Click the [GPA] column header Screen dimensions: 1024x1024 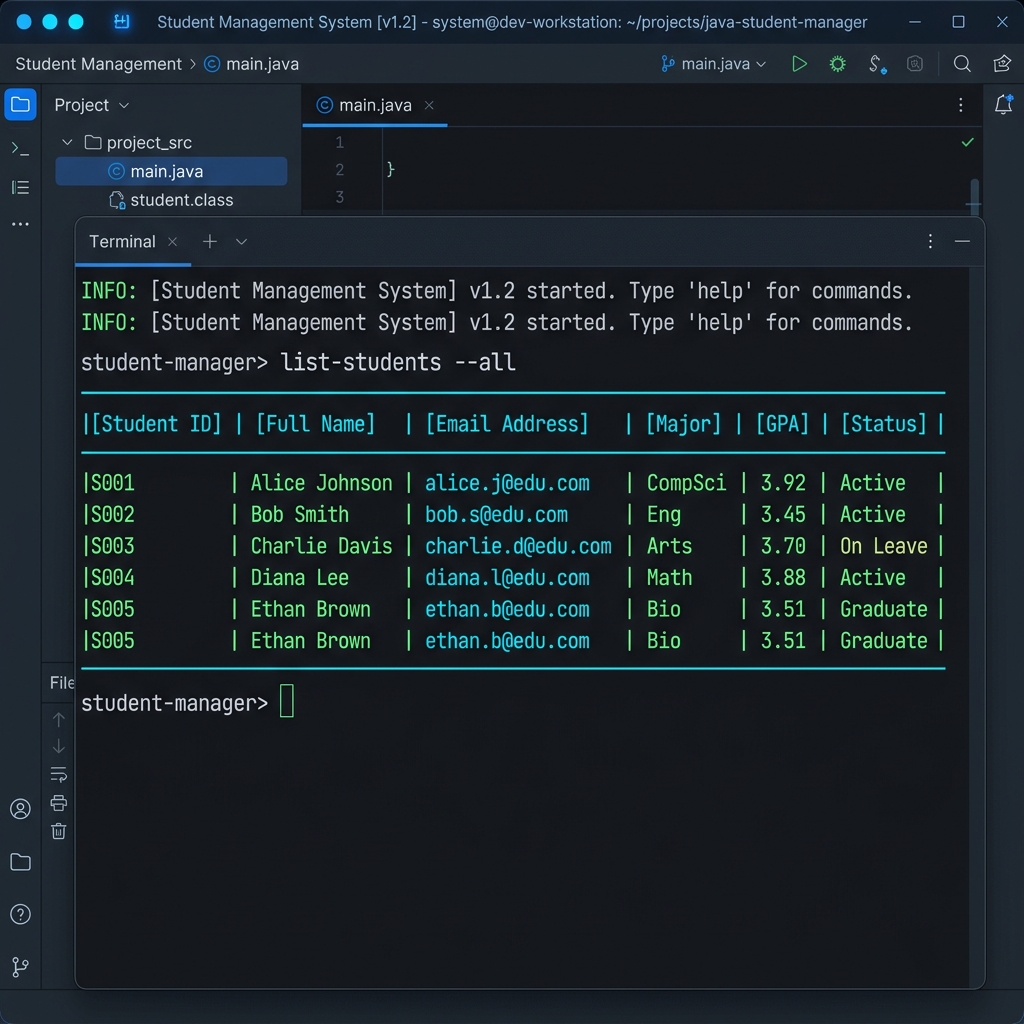click(x=782, y=424)
